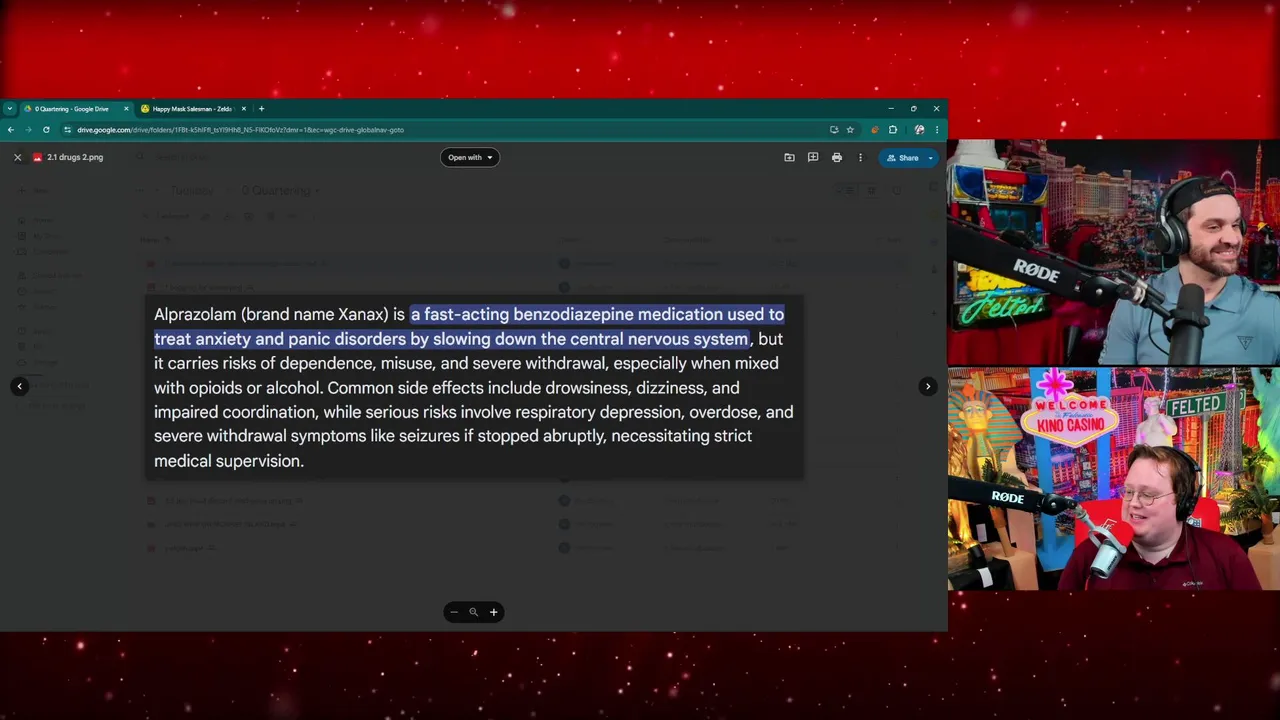The image size is (1280, 720).
Task: Reload the current page
Action: (x=46, y=129)
